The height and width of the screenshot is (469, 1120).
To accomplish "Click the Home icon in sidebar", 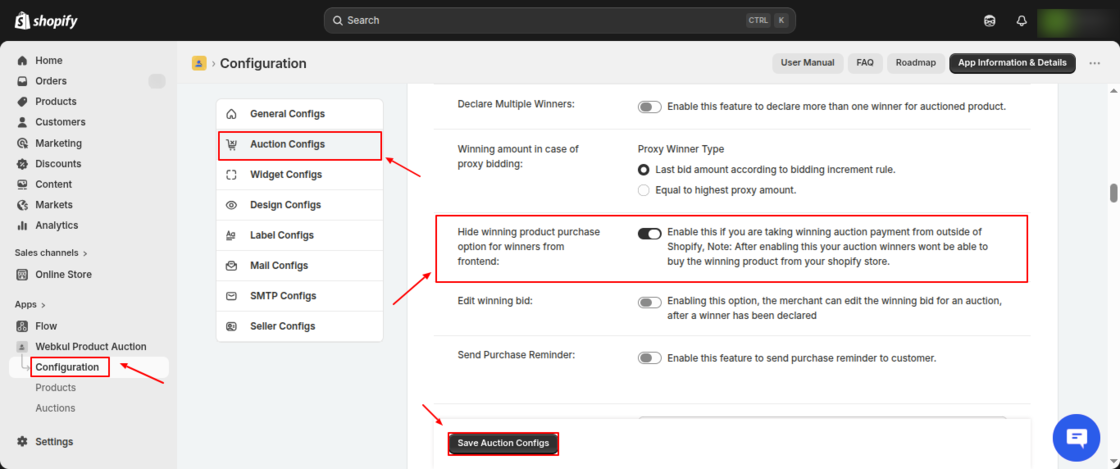I will [x=22, y=61].
